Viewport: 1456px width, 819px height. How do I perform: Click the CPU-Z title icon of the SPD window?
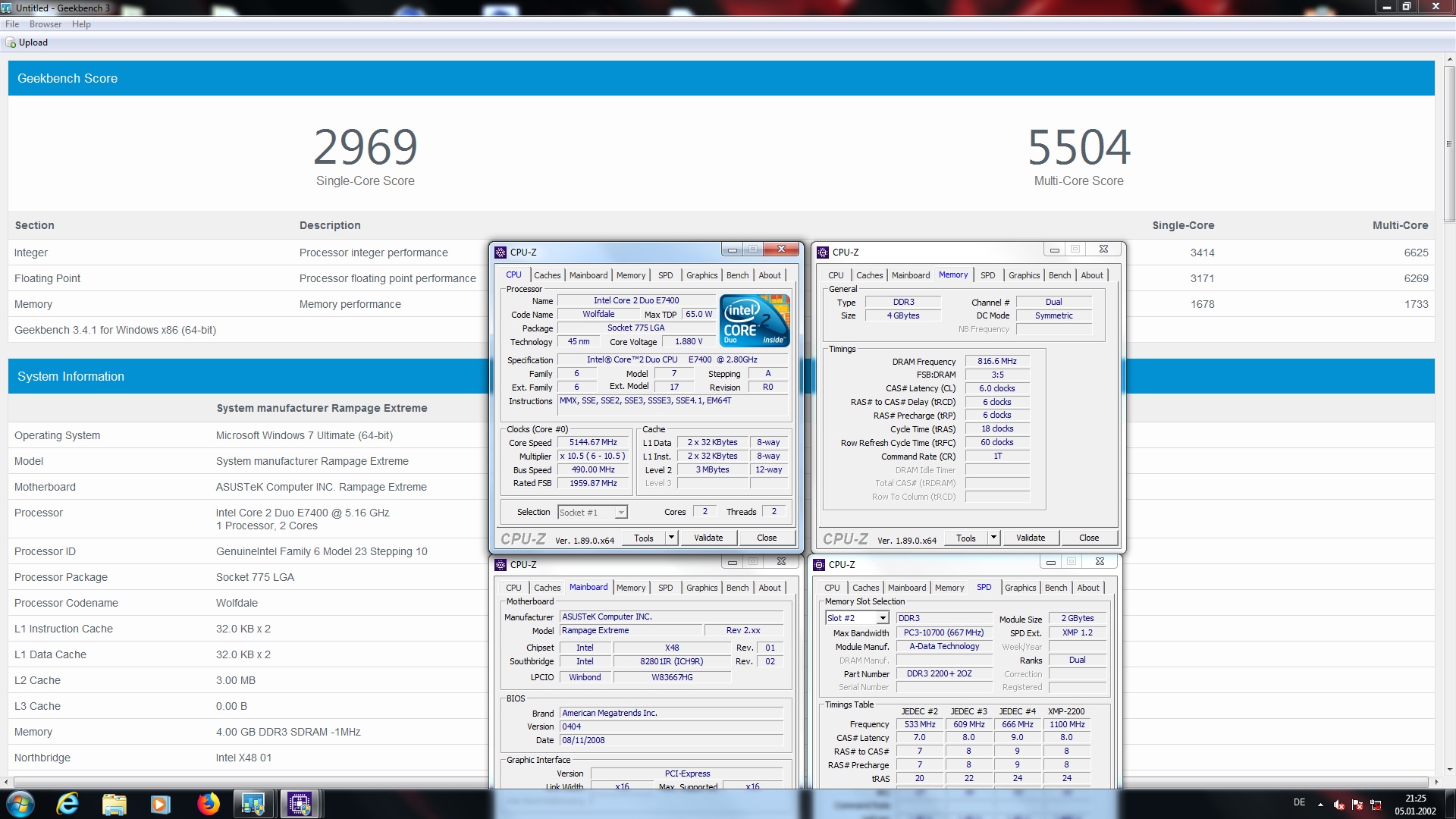click(819, 565)
